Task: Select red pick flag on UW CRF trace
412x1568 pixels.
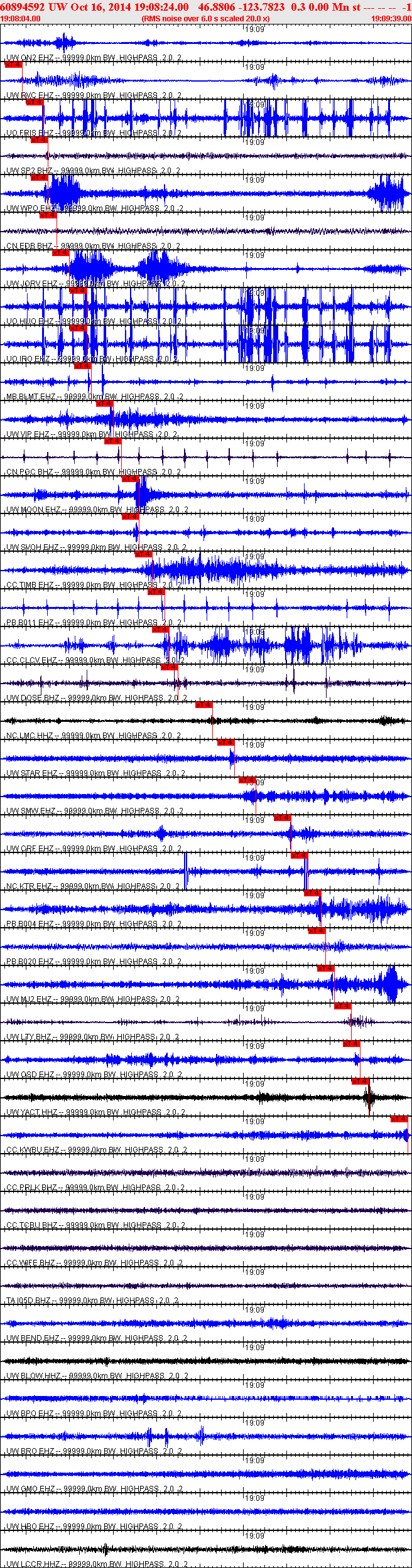Action: 282,817
